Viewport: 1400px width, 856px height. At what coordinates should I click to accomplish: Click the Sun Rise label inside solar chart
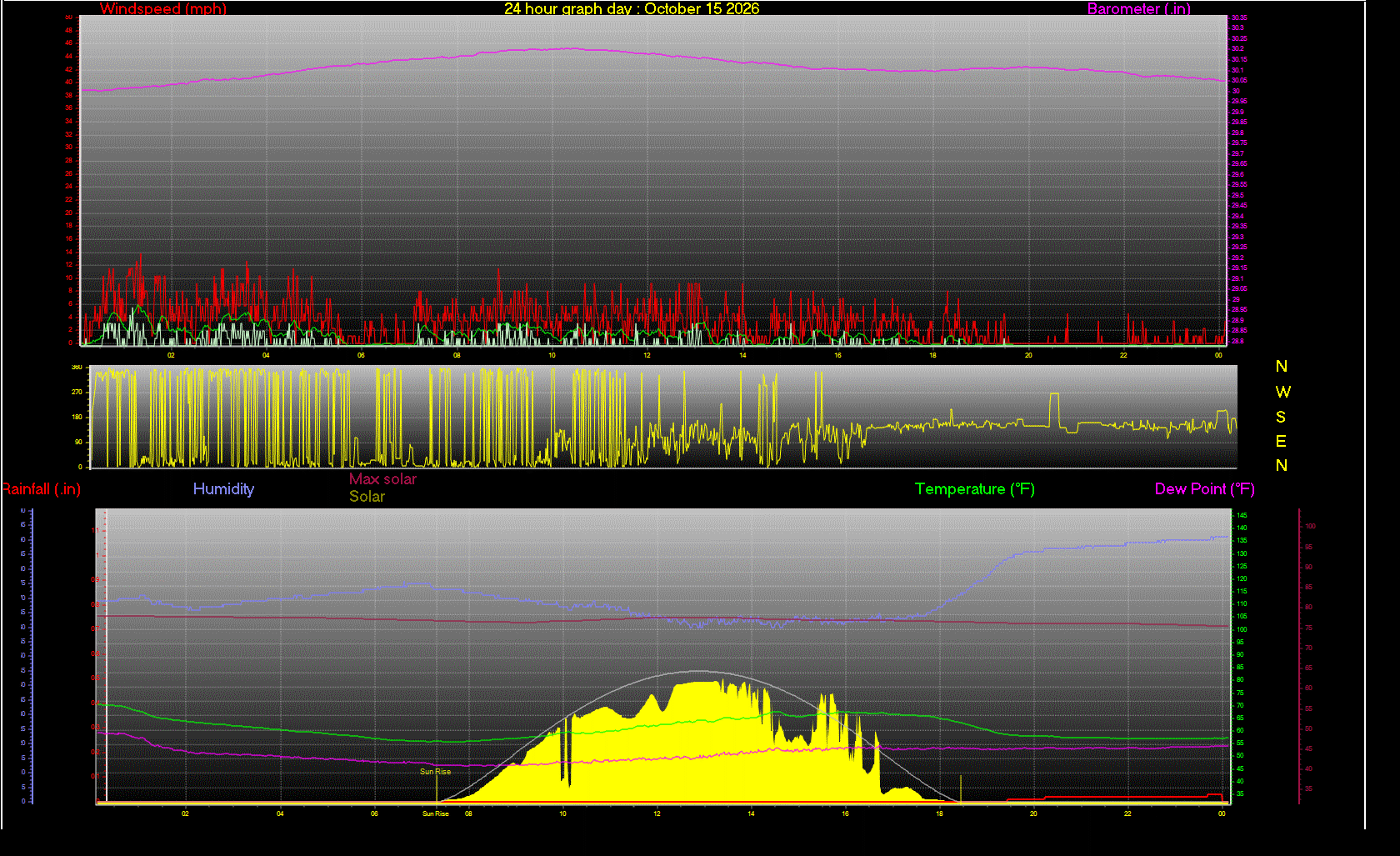(x=435, y=772)
